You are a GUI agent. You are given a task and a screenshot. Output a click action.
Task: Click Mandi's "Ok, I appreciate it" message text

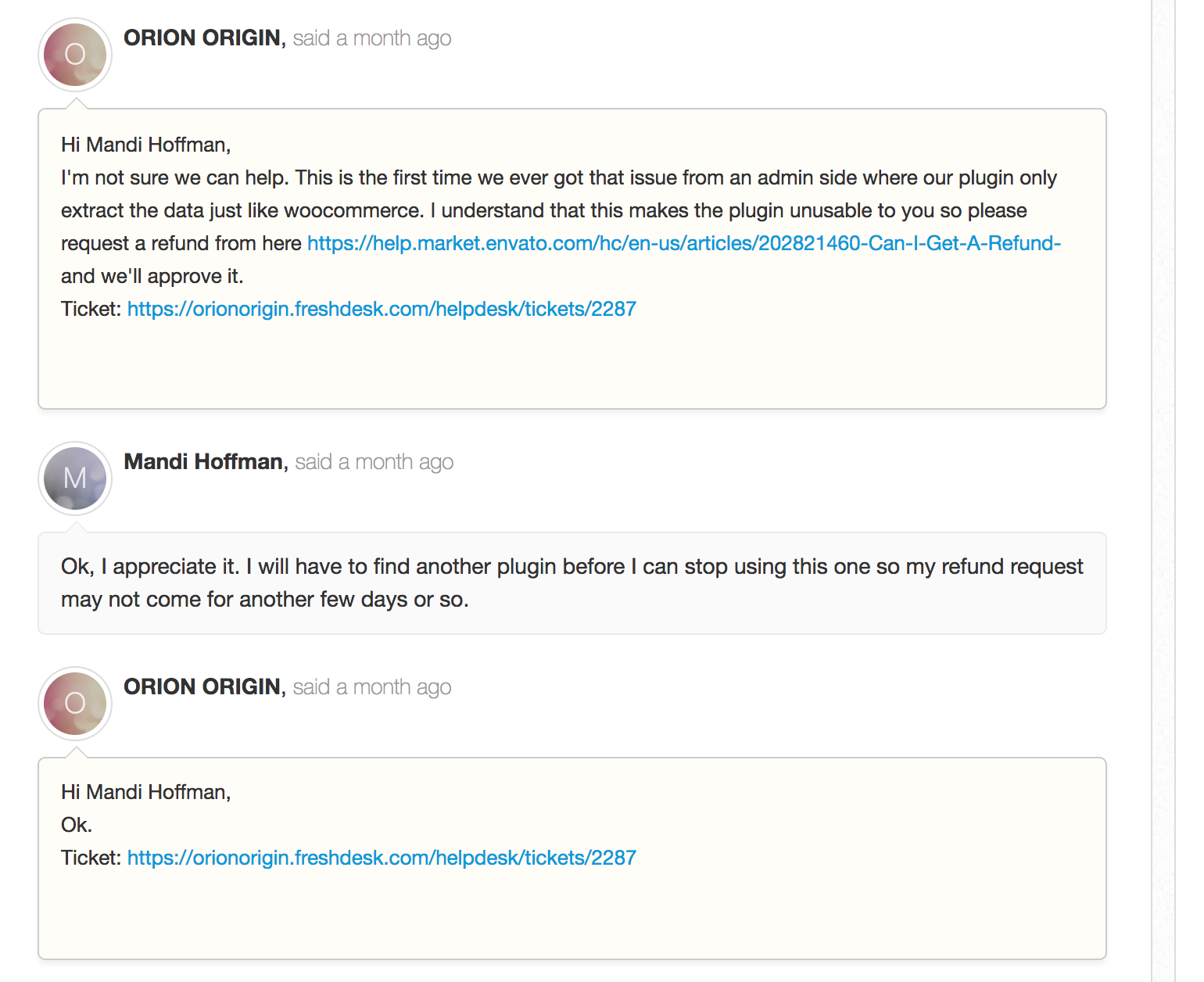(572, 582)
